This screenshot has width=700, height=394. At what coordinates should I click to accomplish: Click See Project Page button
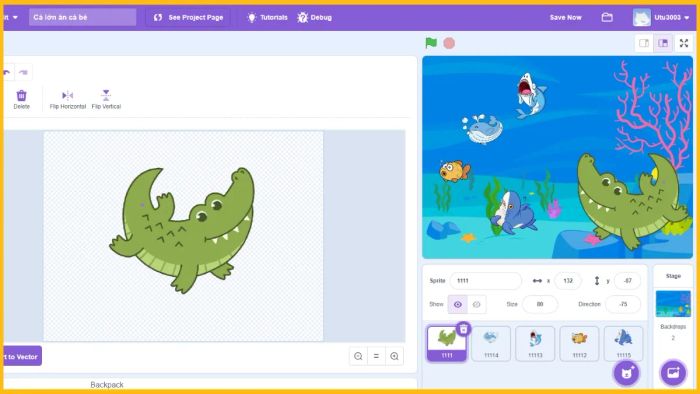(188, 17)
